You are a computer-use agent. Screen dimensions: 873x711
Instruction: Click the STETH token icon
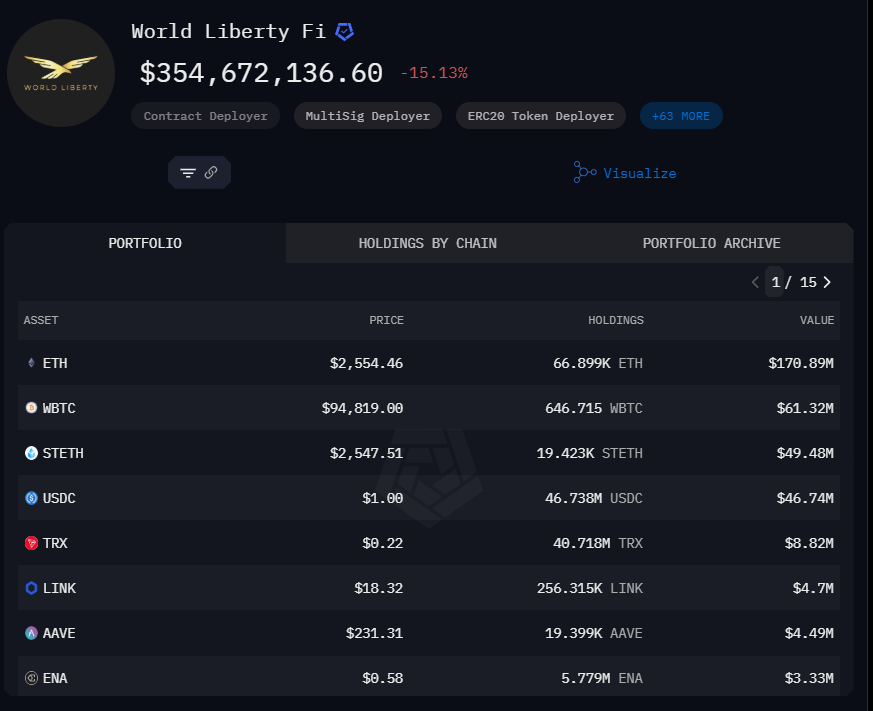(31, 453)
